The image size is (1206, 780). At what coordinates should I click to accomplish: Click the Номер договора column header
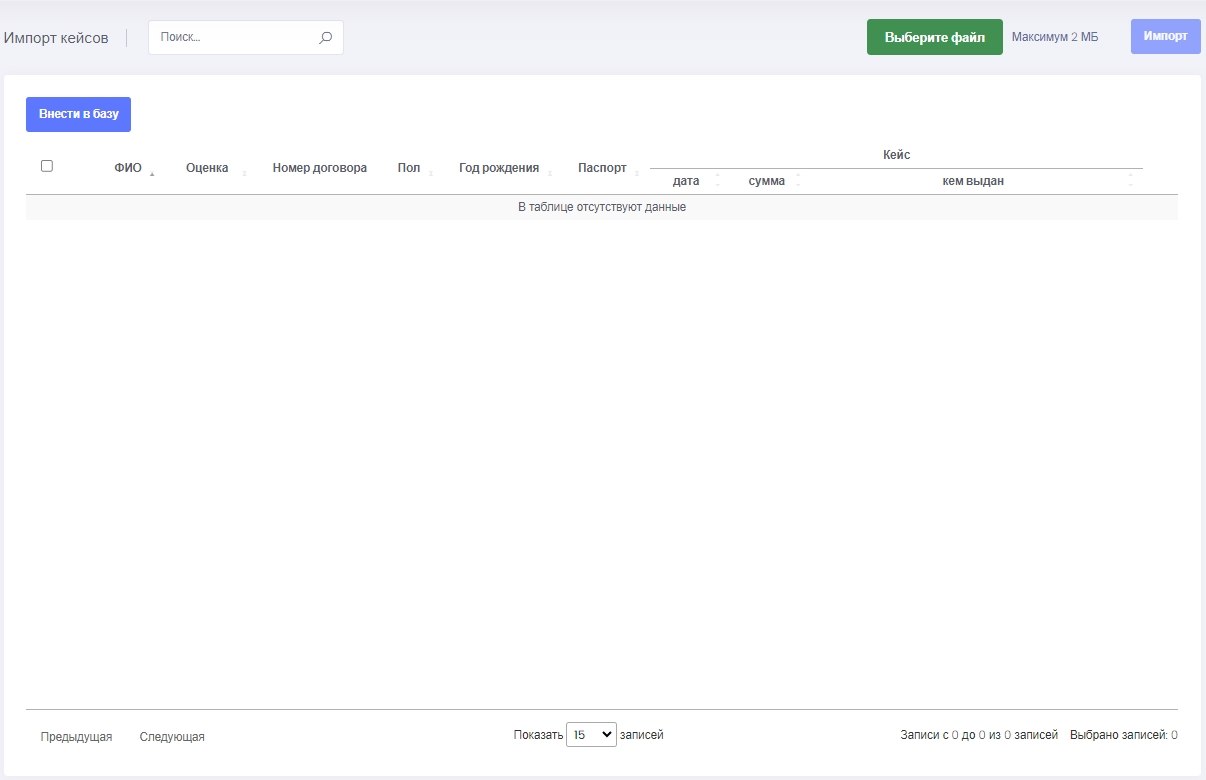pos(319,168)
